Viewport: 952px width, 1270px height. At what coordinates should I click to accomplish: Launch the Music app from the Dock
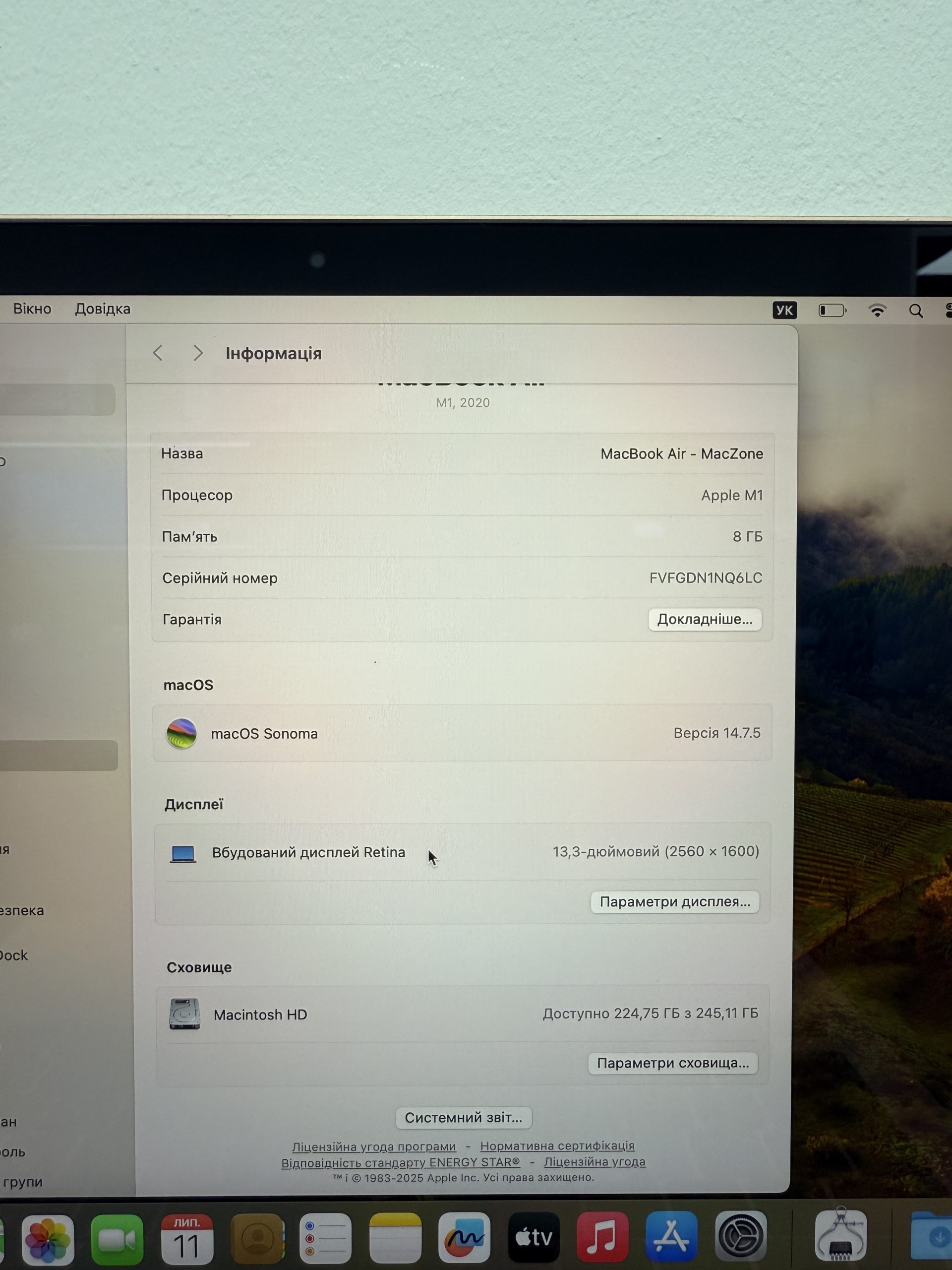tap(602, 1236)
